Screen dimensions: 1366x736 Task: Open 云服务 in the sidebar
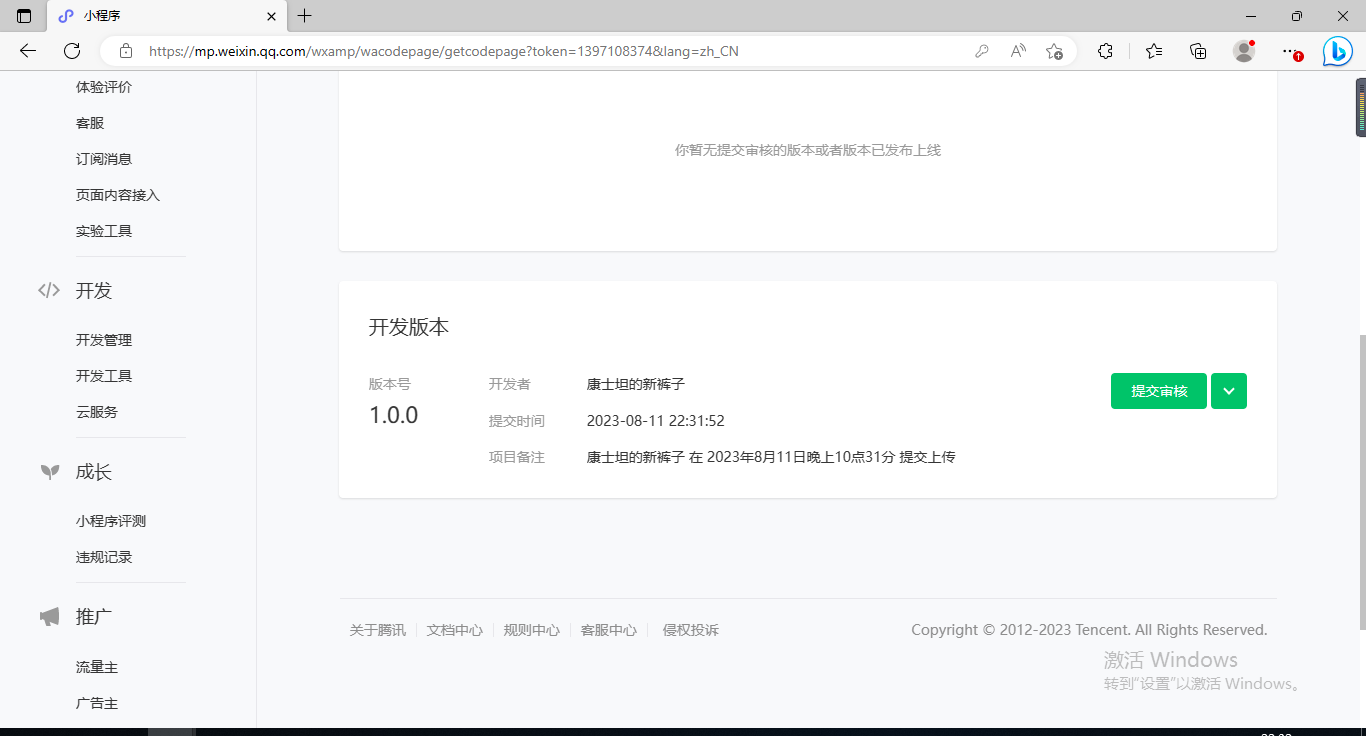point(97,412)
